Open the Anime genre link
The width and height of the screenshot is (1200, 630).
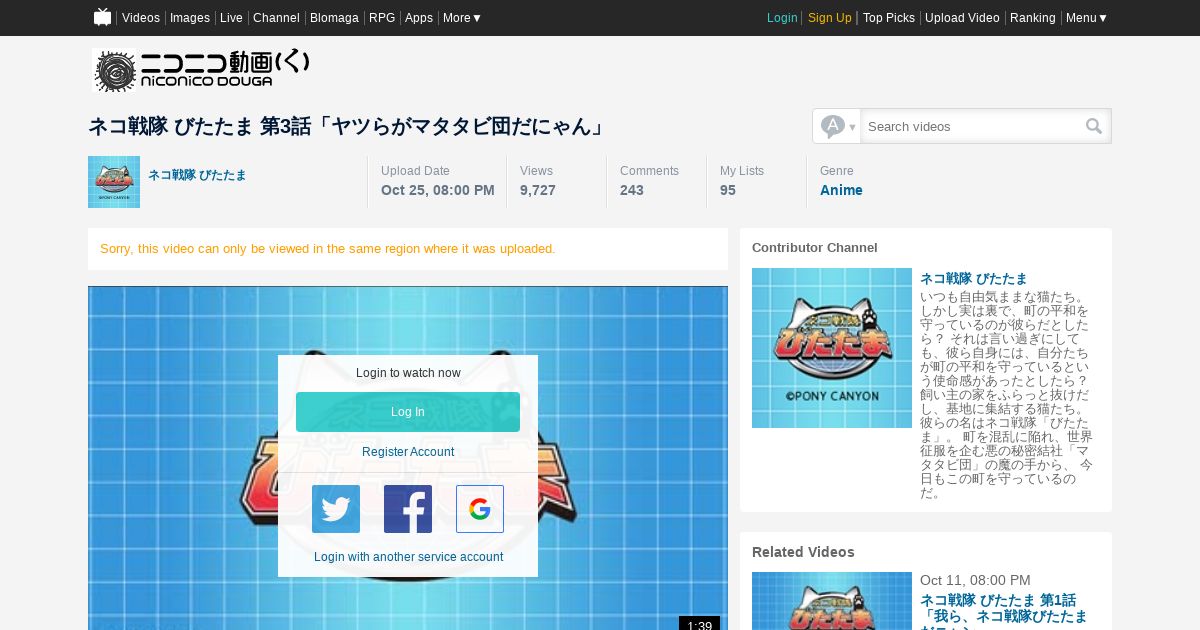click(841, 190)
